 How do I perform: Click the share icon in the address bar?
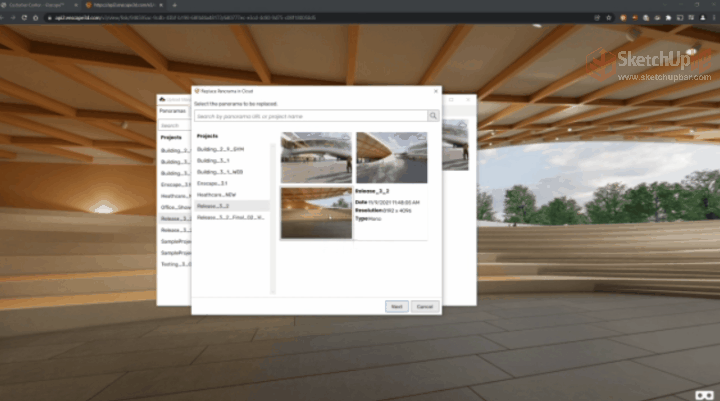click(597, 18)
